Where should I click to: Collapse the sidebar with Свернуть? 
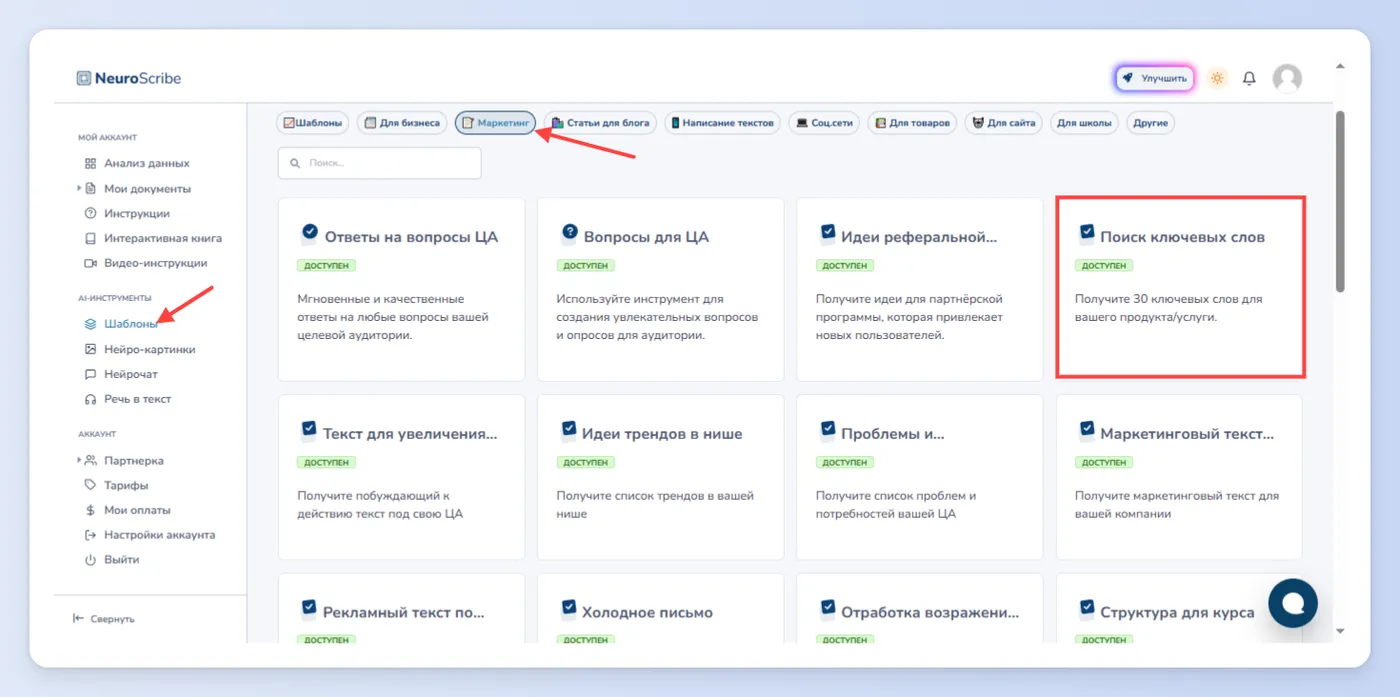[104, 619]
